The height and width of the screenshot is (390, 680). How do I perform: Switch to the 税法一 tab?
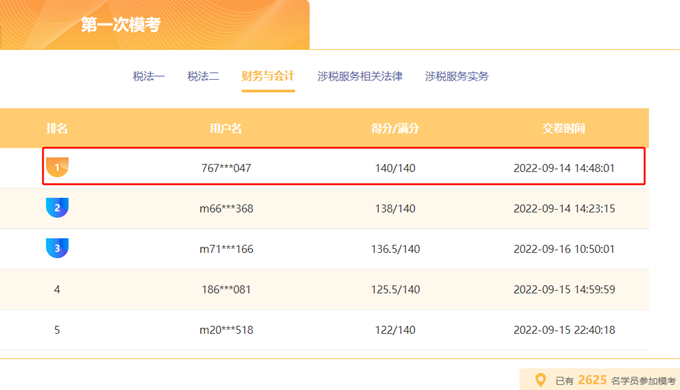coord(149,76)
